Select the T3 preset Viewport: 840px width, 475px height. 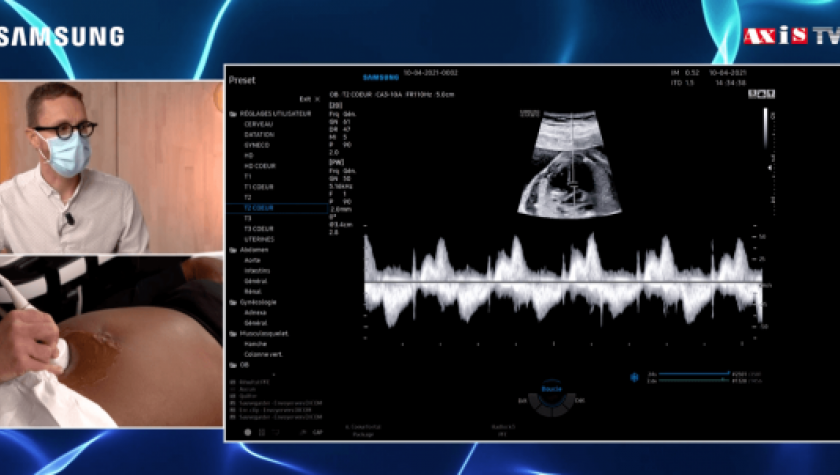248,218
